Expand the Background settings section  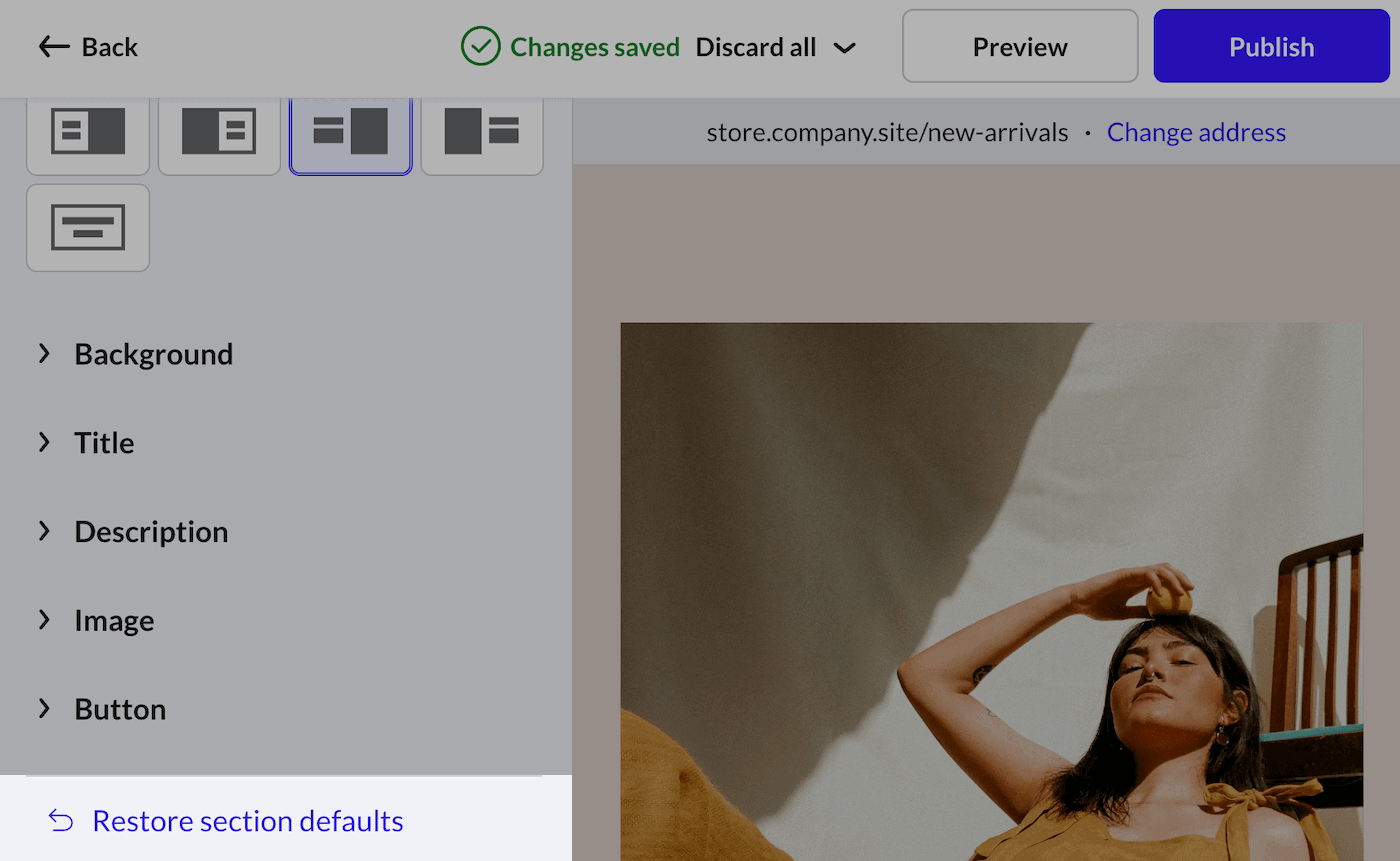[x=153, y=354]
